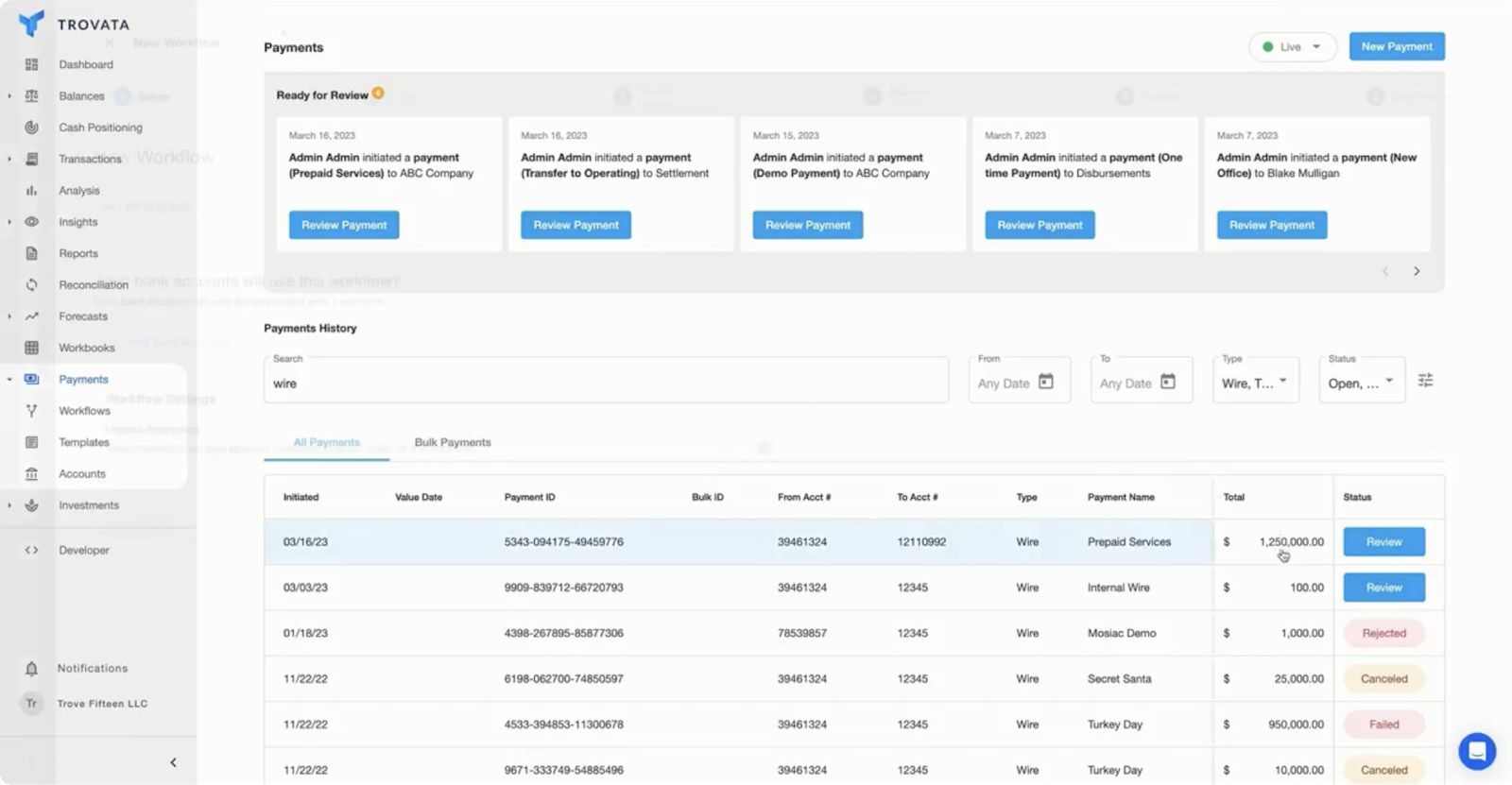Click the Developer code brackets icon
This screenshot has height=785, width=1512.
point(31,550)
